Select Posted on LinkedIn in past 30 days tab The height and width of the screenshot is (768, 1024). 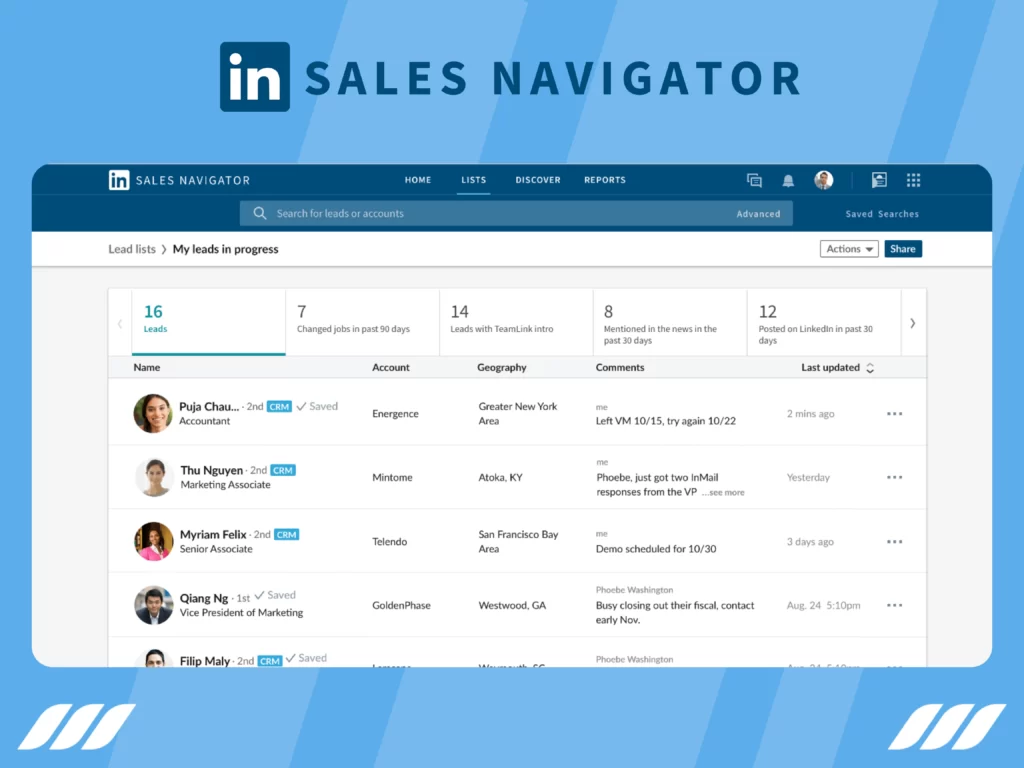point(824,322)
